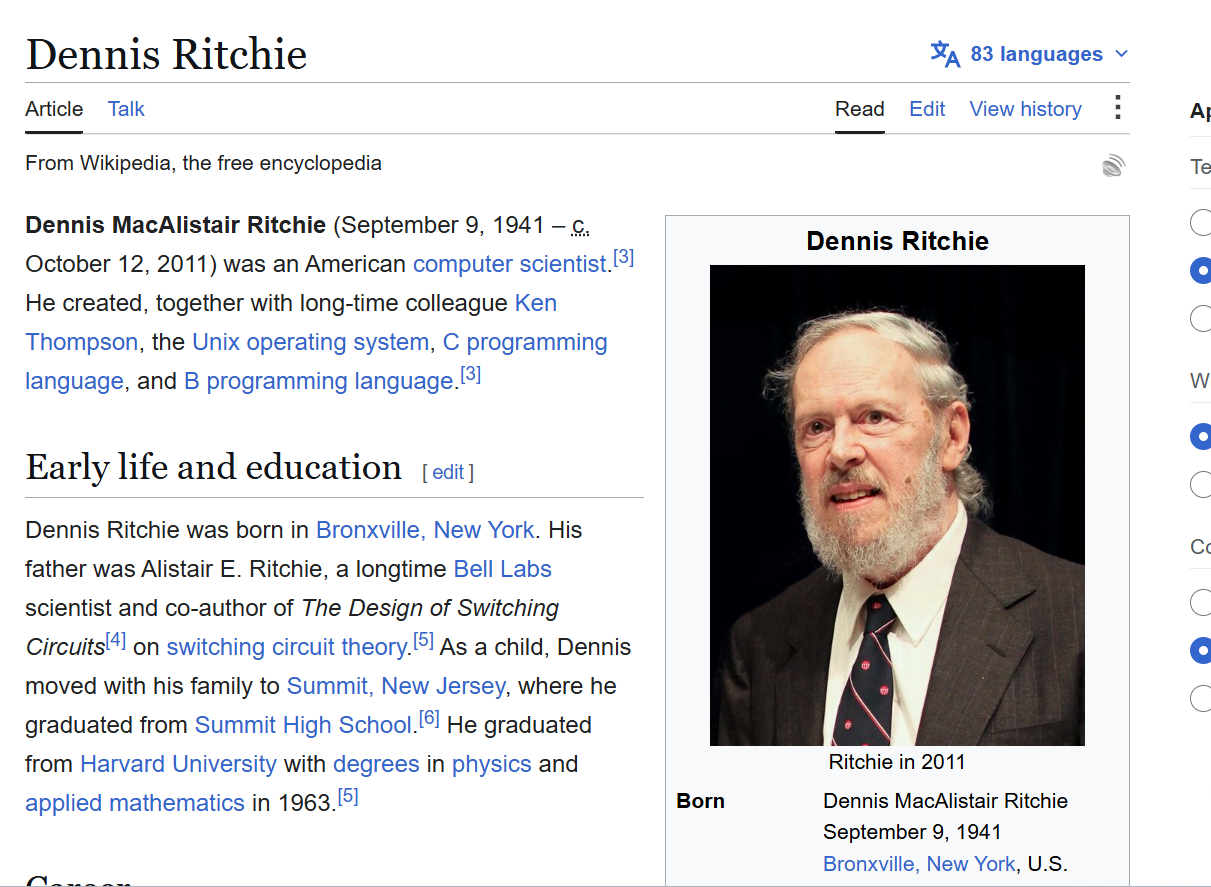Open the physics link
Image resolution: width=1211 pixels, height=887 pixels.
491,764
